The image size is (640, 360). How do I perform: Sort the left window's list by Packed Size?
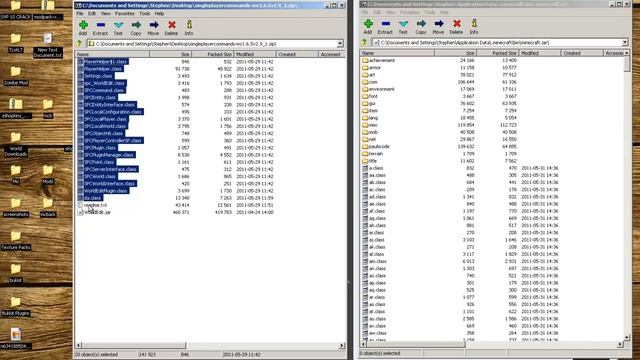pos(213,54)
